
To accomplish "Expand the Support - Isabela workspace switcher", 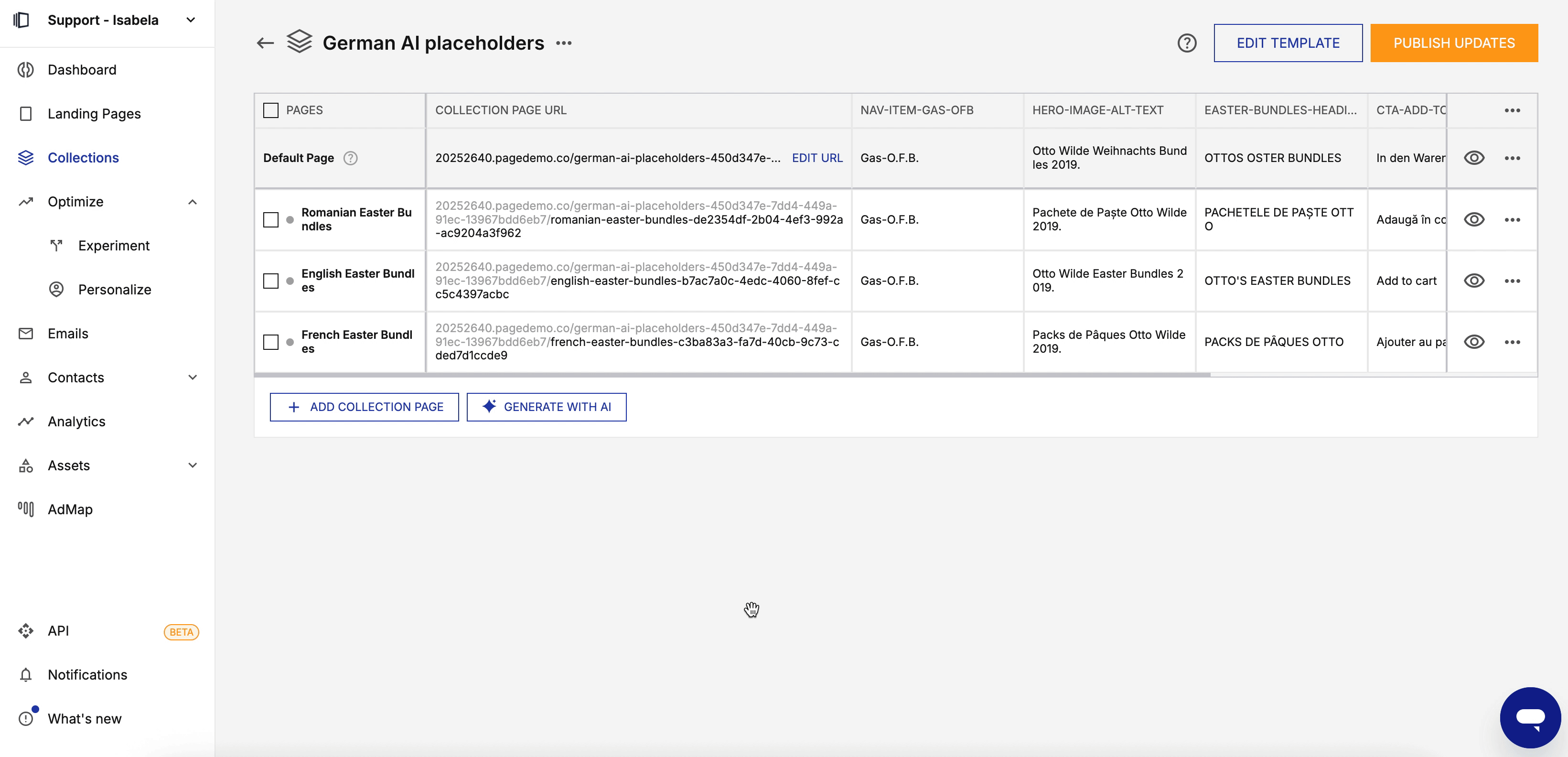I will [x=190, y=20].
